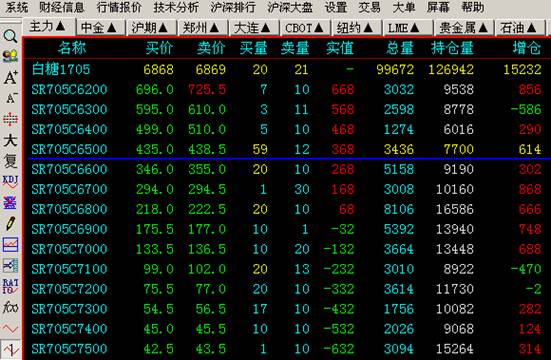The width and height of the screenshot is (551, 360).
Task: Expand the 郑州 exchange tab dropdown
Action: (x=214, y=27)
